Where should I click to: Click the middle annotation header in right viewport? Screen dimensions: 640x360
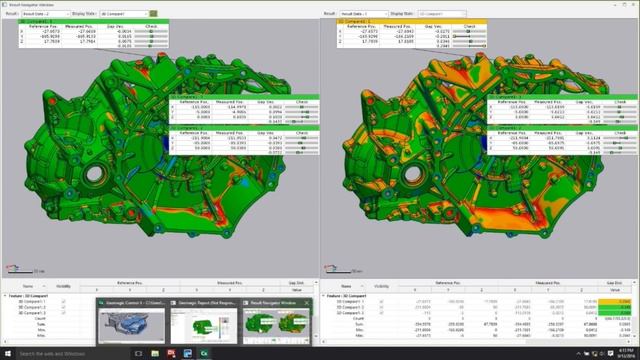(562, 97)
